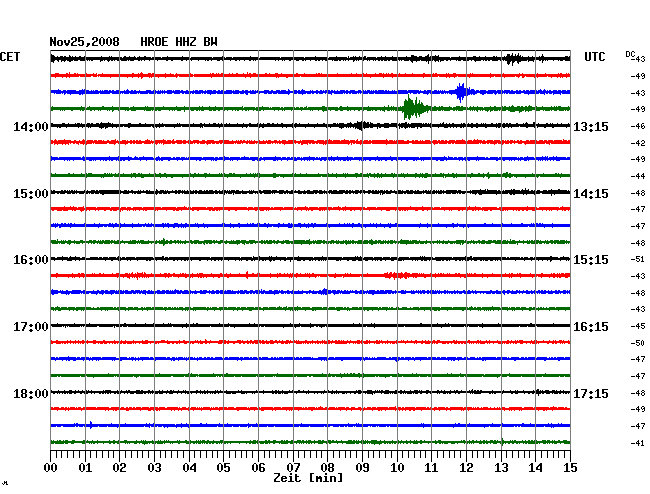
Task: Click the 10 minute axis label
Action: [397, 468]
